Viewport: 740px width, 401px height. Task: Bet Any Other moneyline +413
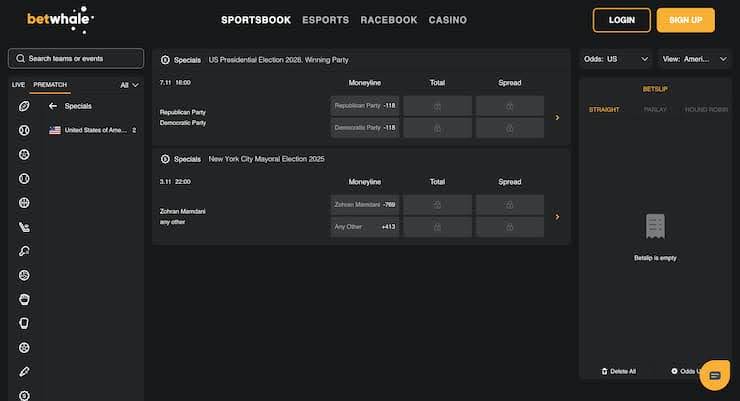point(365,227)
